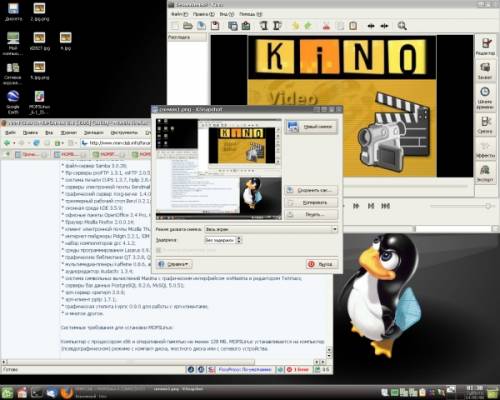This screenshot has height=400, width=500.
Task: Click the screenshot preview thumbnail in KSnapshot
Action: [x=219, y=169]
